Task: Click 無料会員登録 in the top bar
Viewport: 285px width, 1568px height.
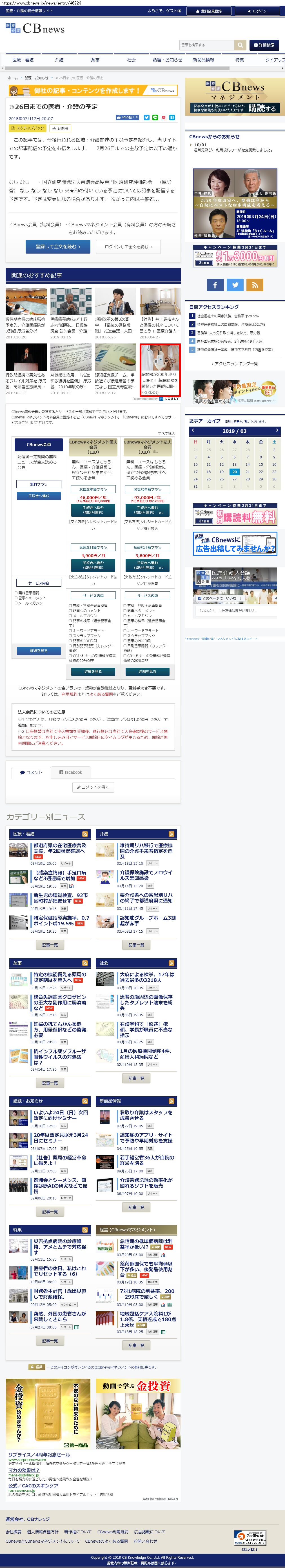Action: 208,11
